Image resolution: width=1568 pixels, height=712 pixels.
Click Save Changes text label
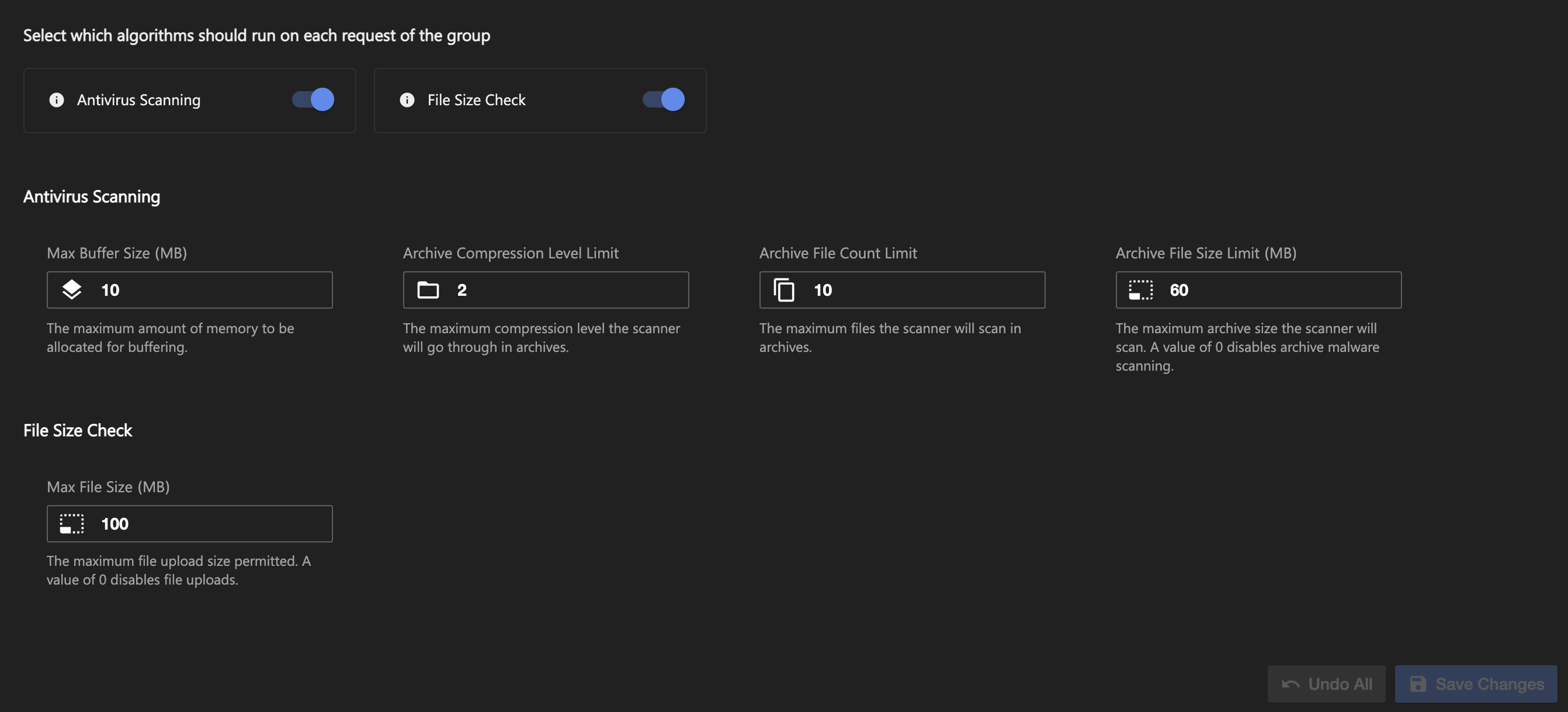pos(1490,684)
